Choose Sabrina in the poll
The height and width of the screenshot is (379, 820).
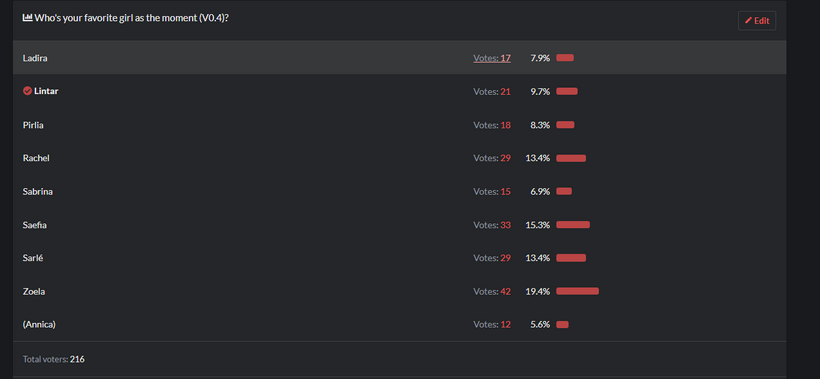click(x=400, y=191)
